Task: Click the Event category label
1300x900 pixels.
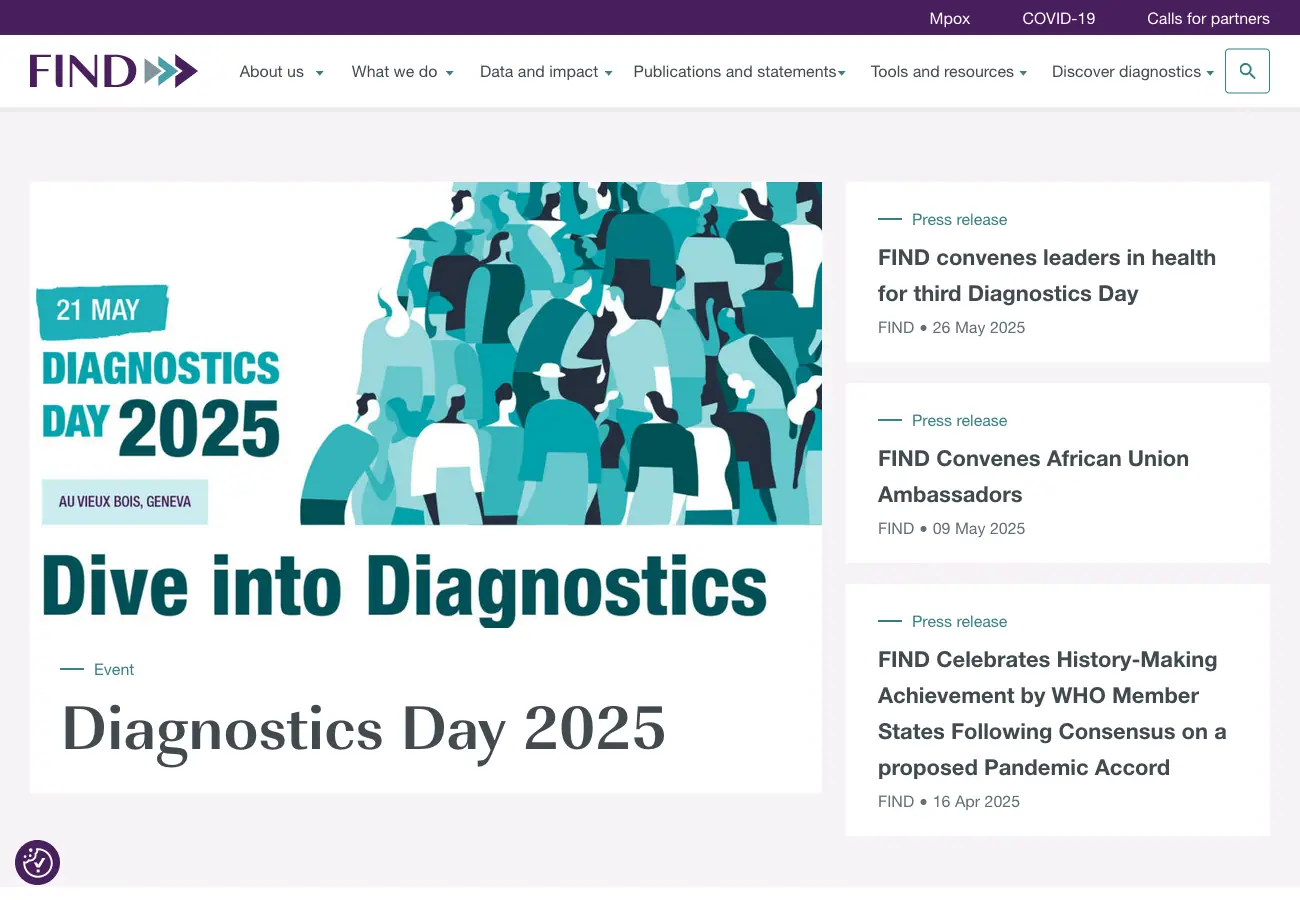Action: pyautogui.click(x=113, y=670)
